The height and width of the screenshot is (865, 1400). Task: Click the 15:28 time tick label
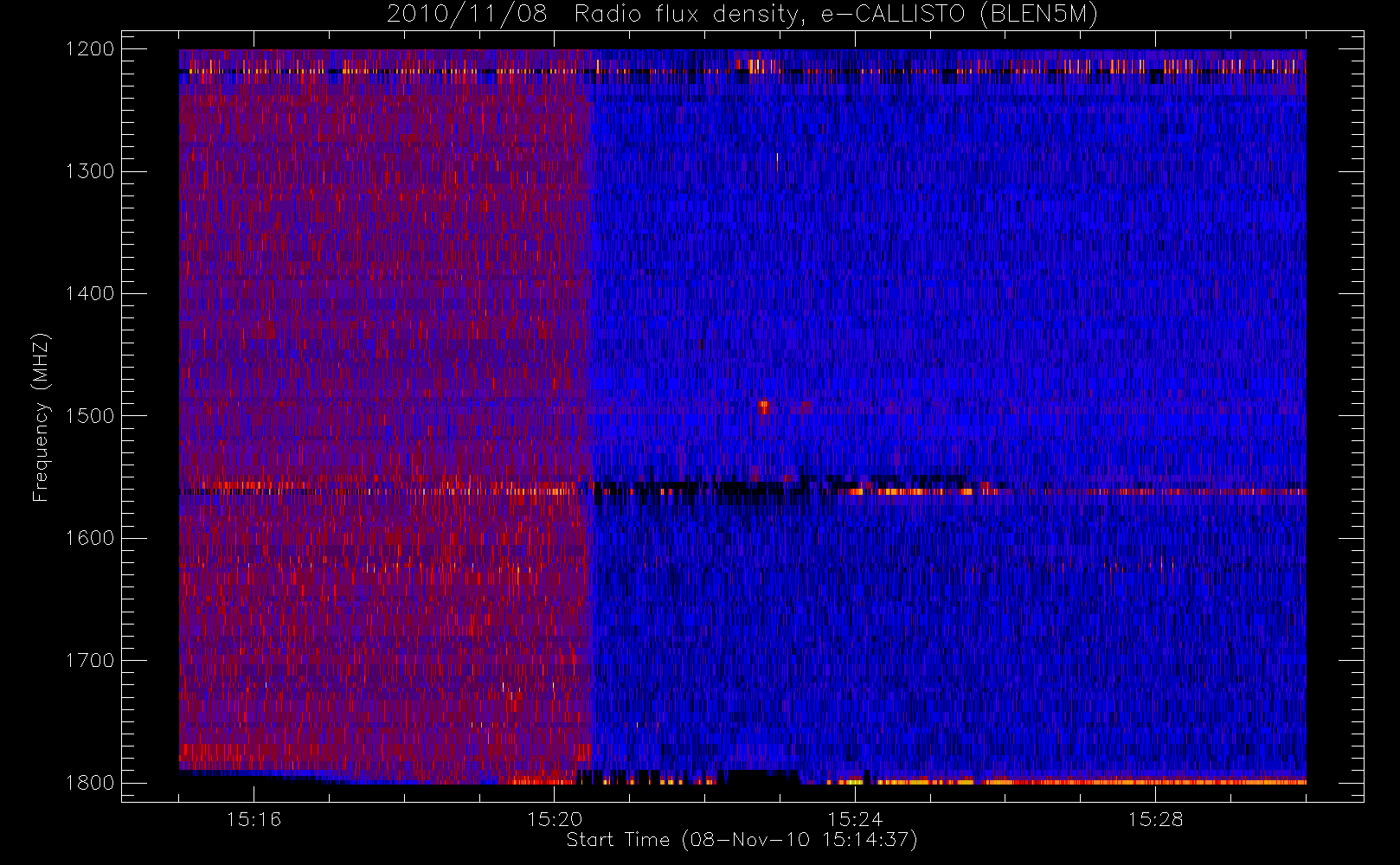tap(1154, 819)
